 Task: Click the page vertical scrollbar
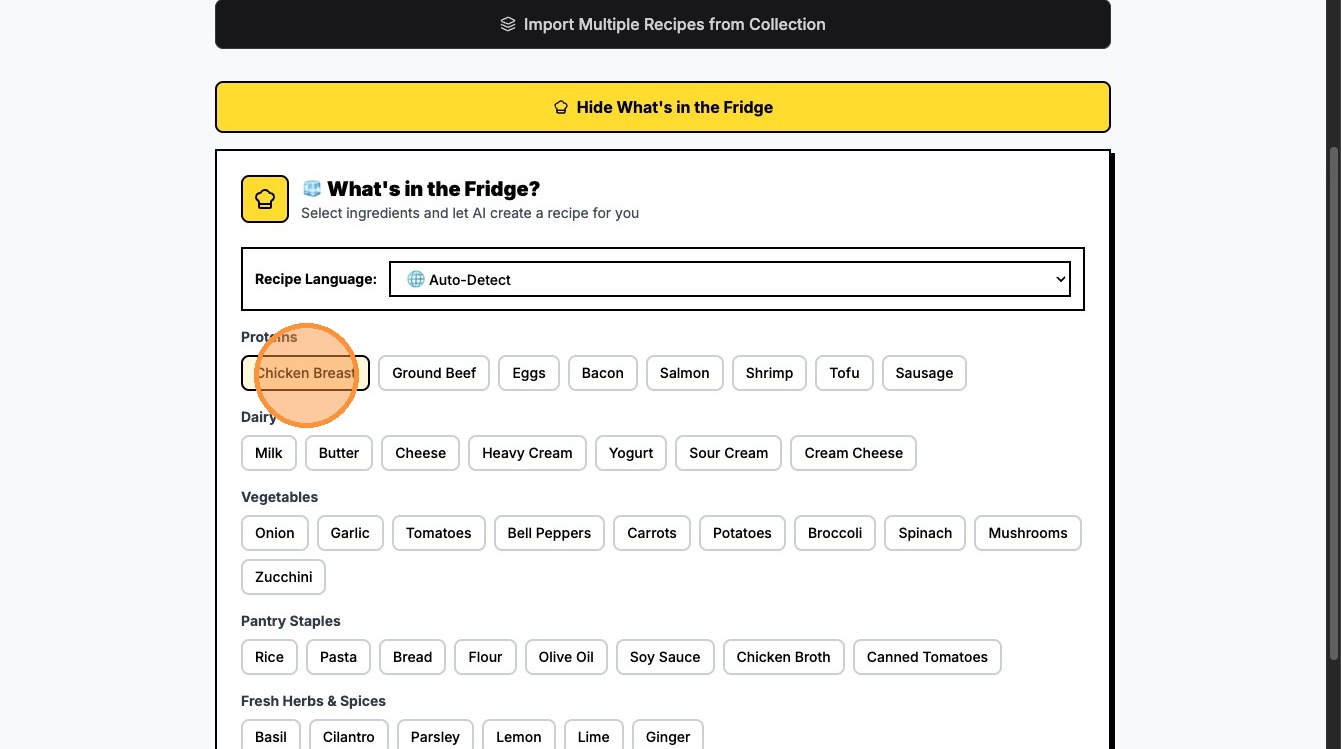click(1333, 400)
